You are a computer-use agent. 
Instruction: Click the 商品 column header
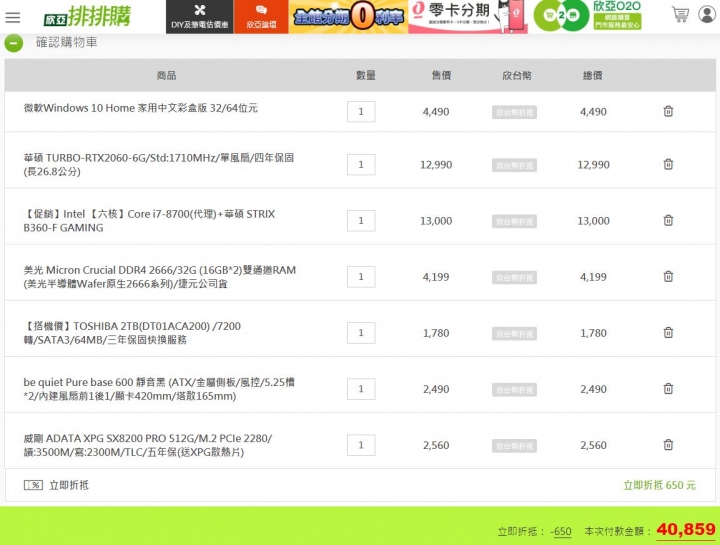(166, 75)
